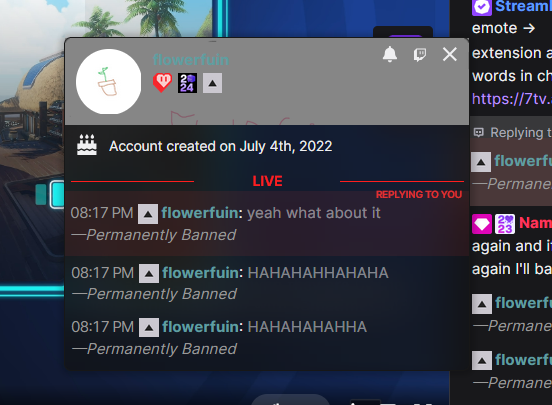Close the flowerfuin user card

[450, 55]
